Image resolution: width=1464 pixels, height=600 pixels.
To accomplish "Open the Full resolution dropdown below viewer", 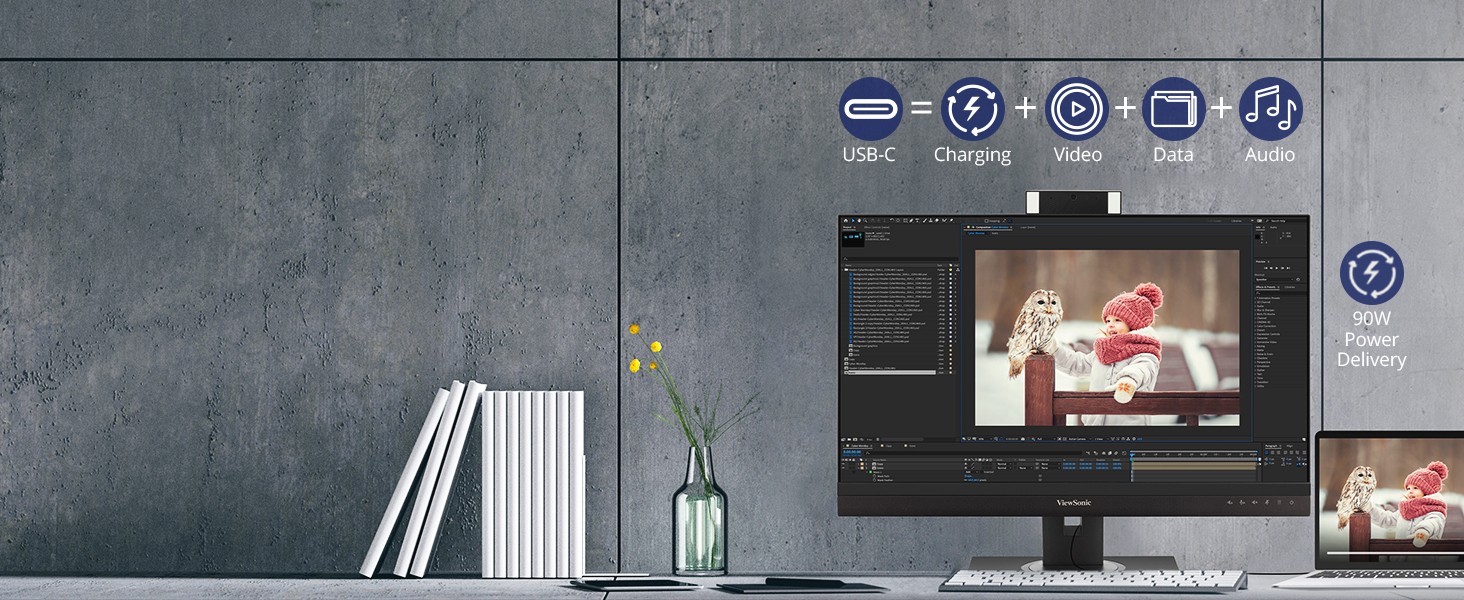I will tap(1040, 438).
